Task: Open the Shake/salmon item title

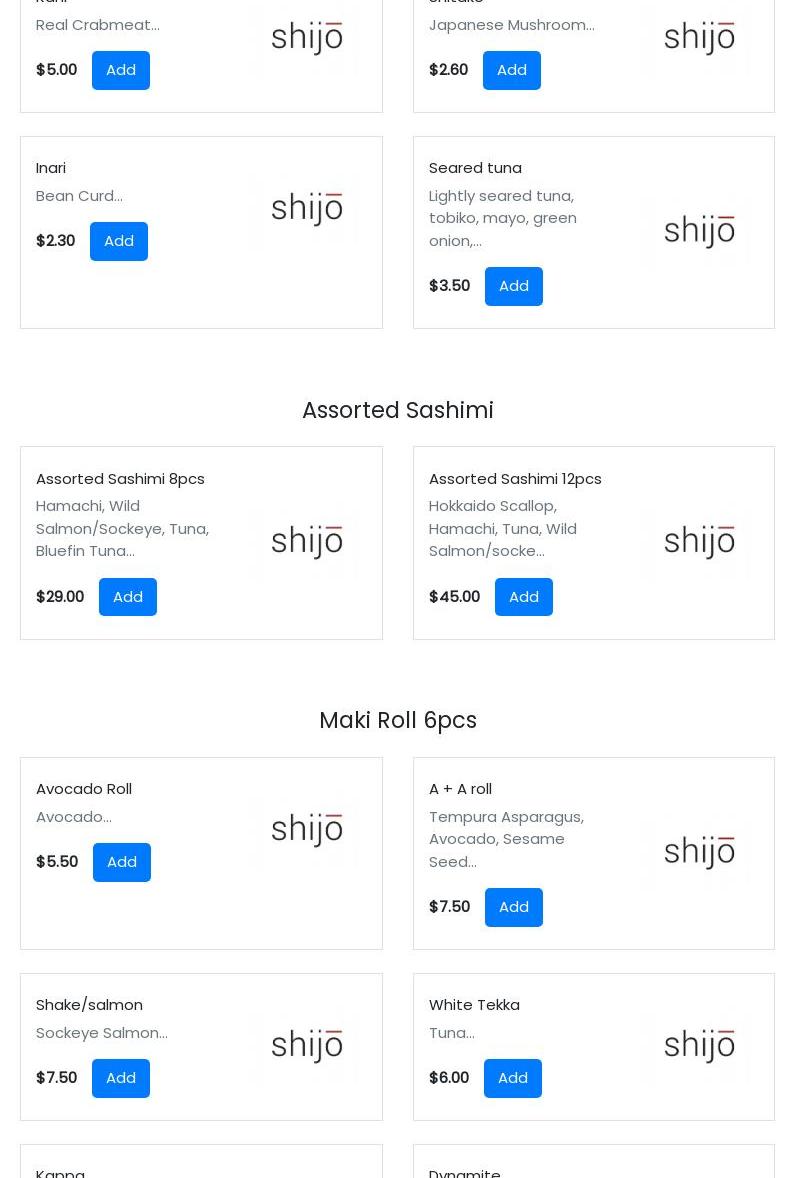Action: [89, 1005]
